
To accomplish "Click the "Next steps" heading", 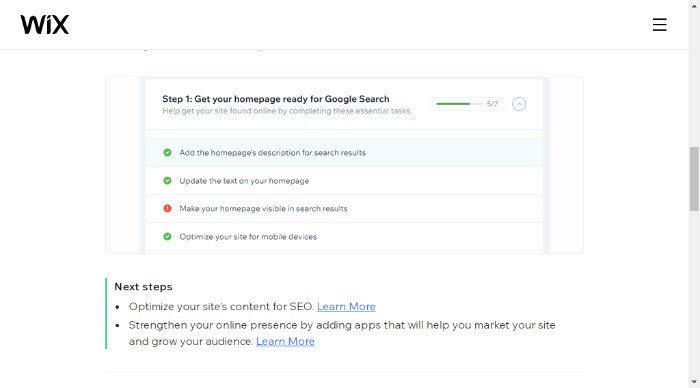I will pyautogui.click(x=143, y=287).
